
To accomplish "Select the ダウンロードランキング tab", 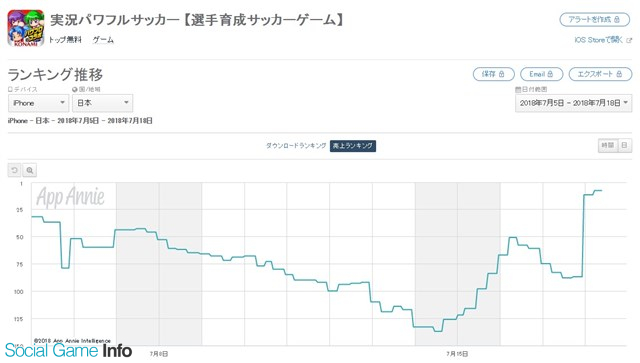I will click(296, 146).
